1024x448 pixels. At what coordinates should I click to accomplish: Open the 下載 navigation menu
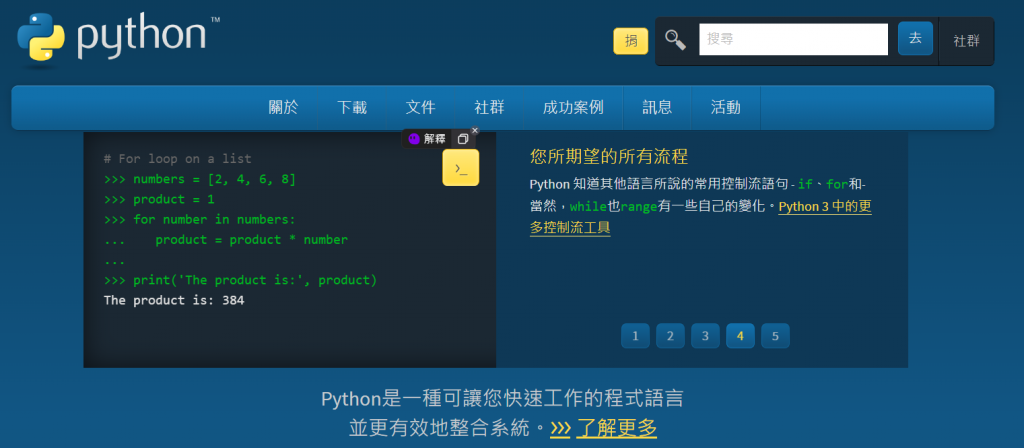point(352,108)
